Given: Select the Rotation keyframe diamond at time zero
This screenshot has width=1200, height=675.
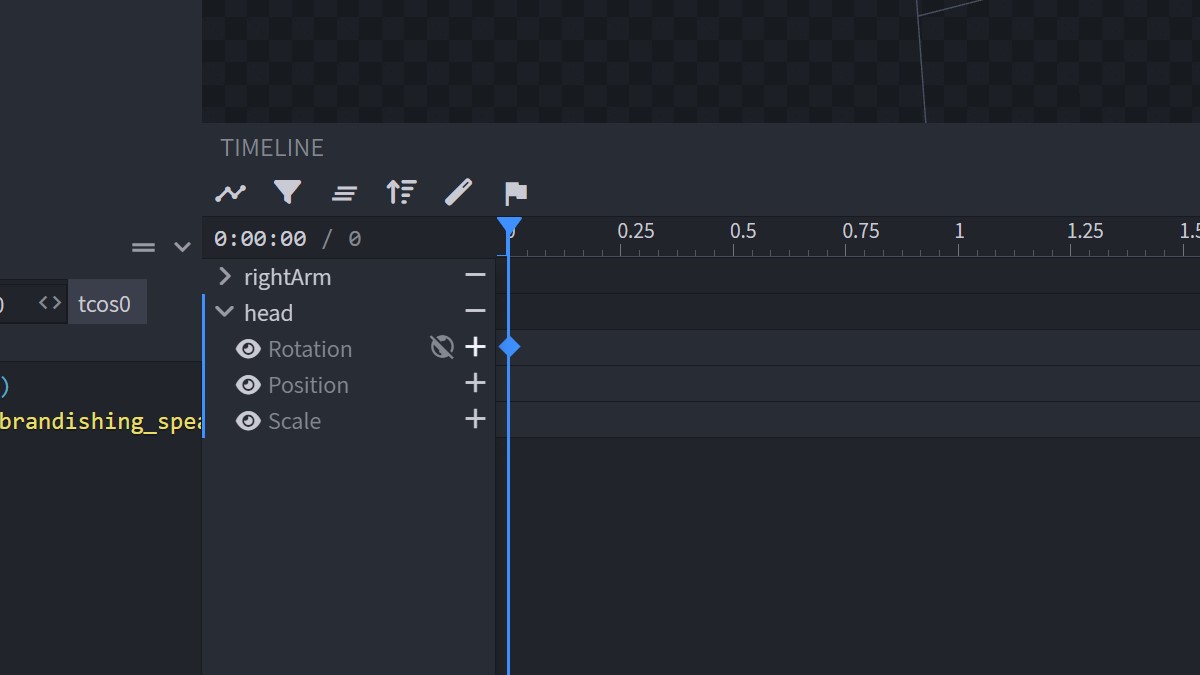Looking at the screenshot, I should click(510, 347).
